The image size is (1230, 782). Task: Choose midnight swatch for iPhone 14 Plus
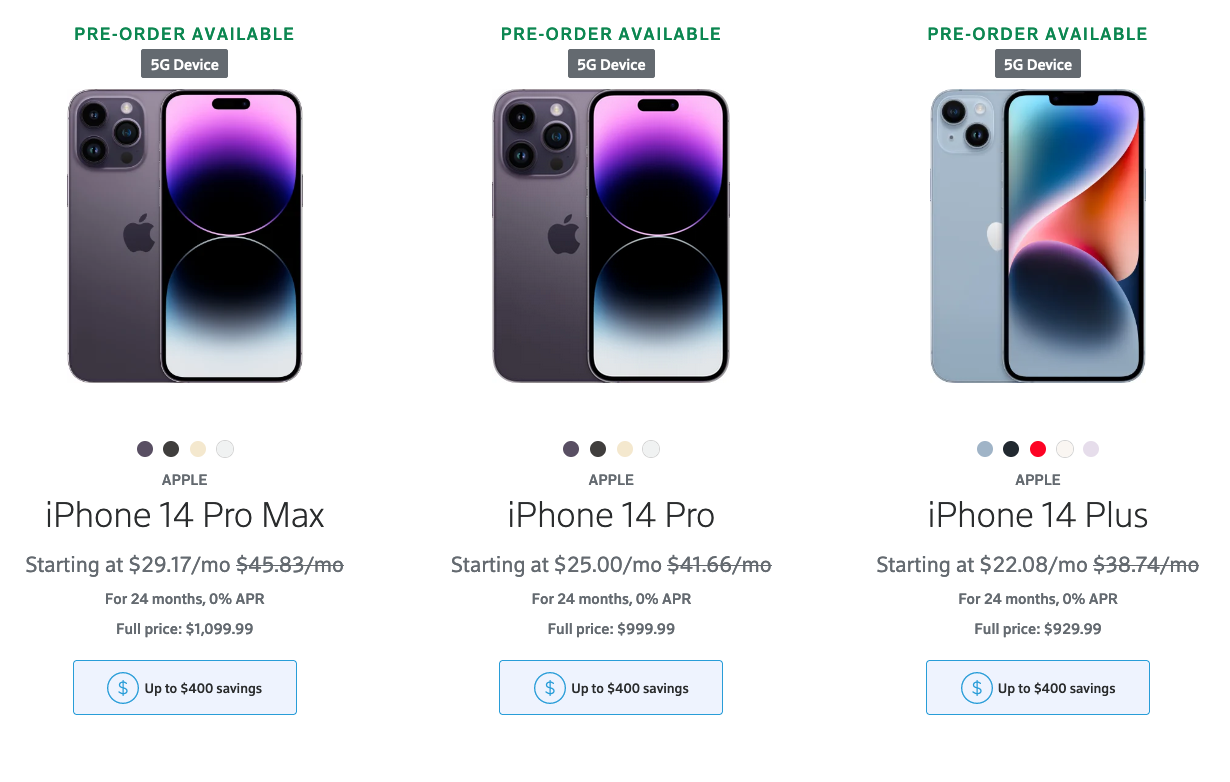(x=1011, y=449)
